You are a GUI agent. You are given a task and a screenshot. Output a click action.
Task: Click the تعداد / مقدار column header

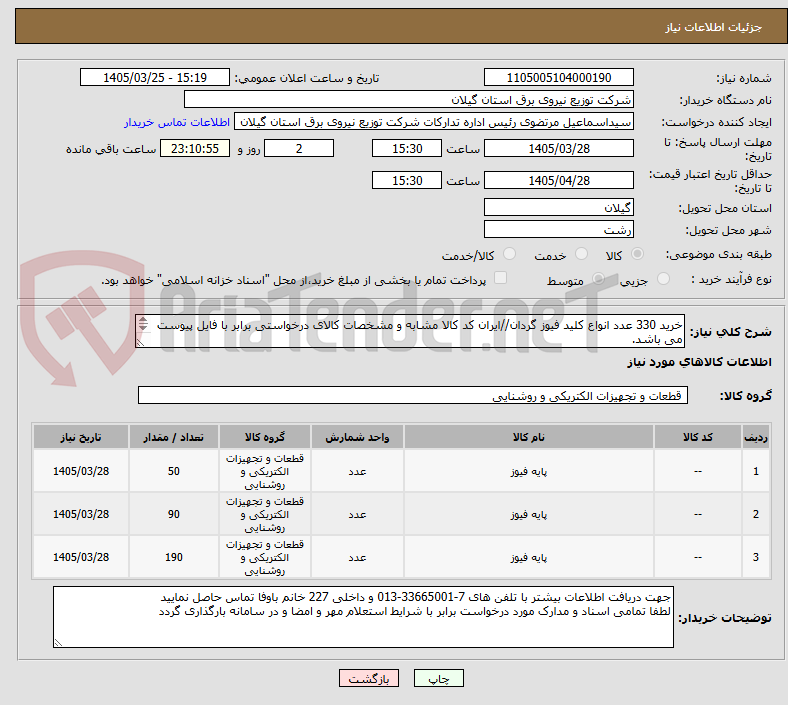[x=173, y=437]
